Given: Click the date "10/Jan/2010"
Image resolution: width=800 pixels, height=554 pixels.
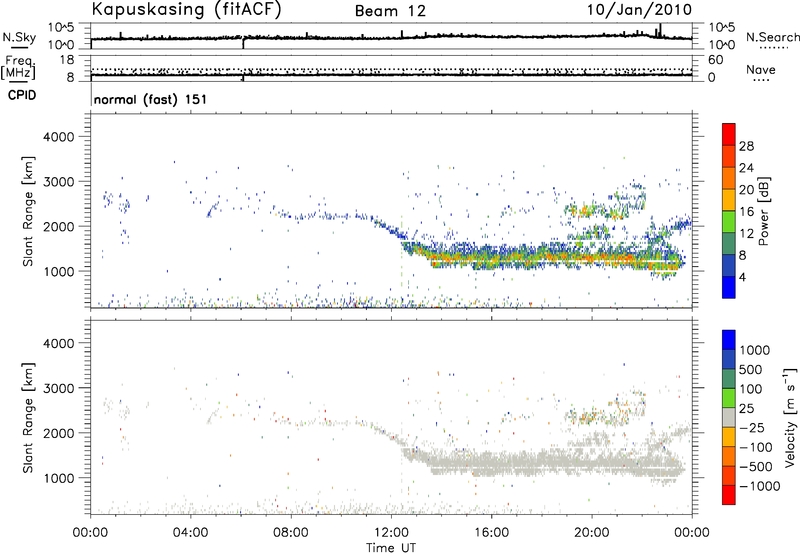Looking at the screenshot, I should [x=639, y=10].
